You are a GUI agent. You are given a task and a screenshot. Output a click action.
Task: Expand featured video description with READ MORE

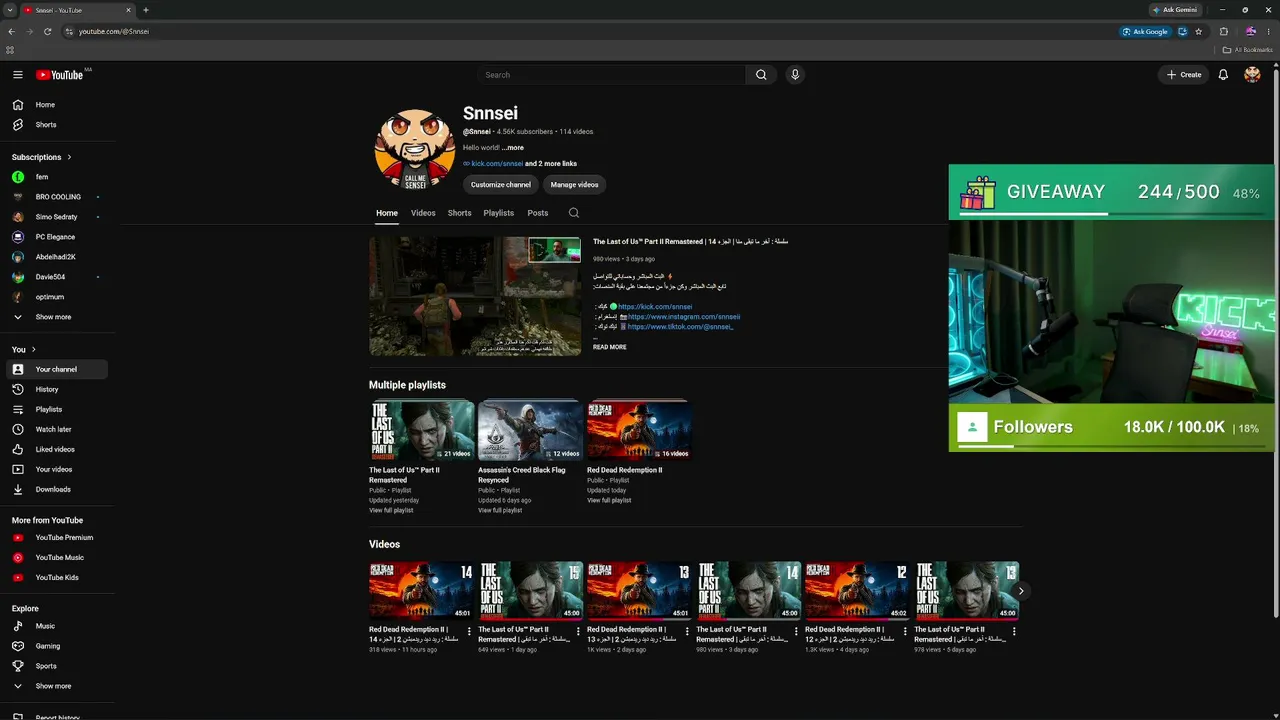click(609, 347)
